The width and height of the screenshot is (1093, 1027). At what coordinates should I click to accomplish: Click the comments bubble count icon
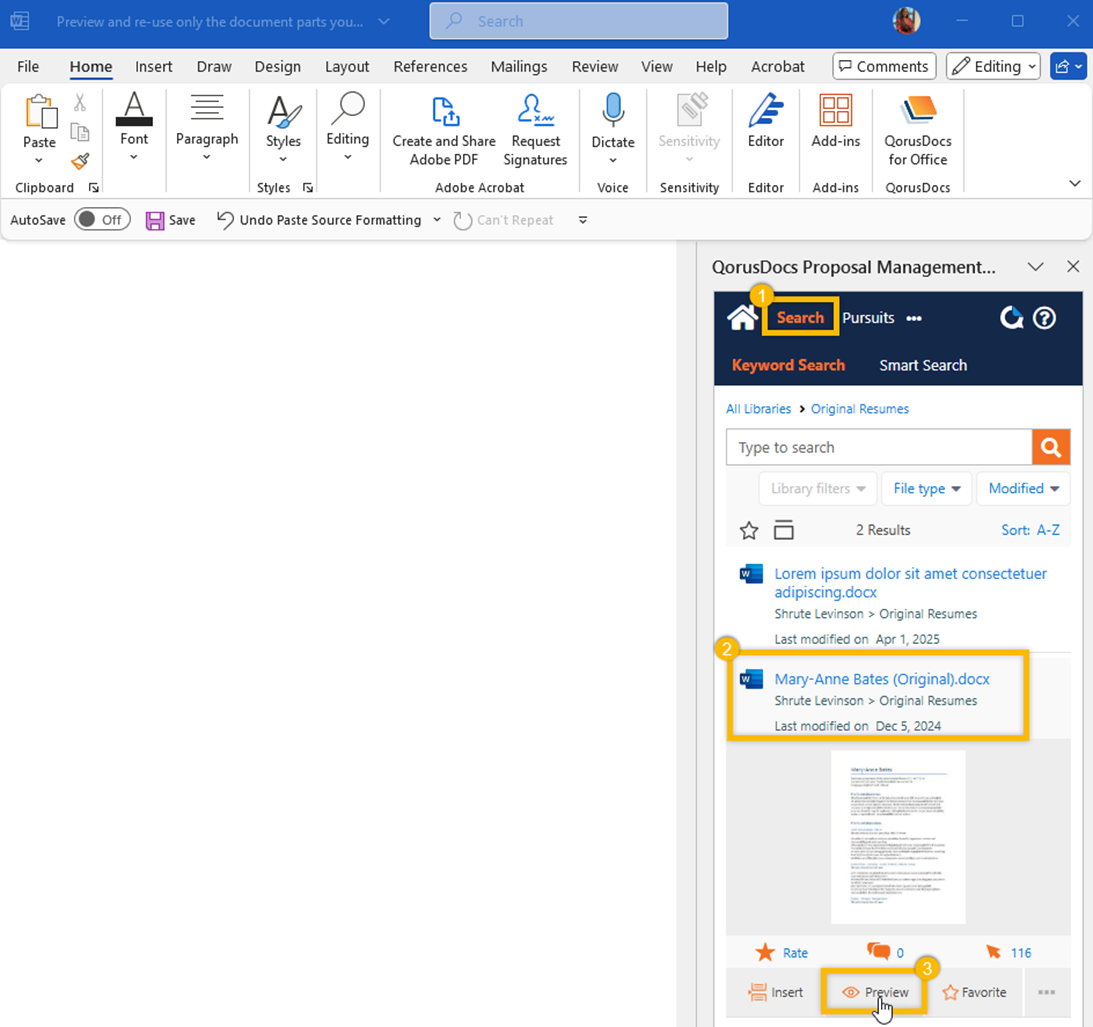click(x=878, y=952)
